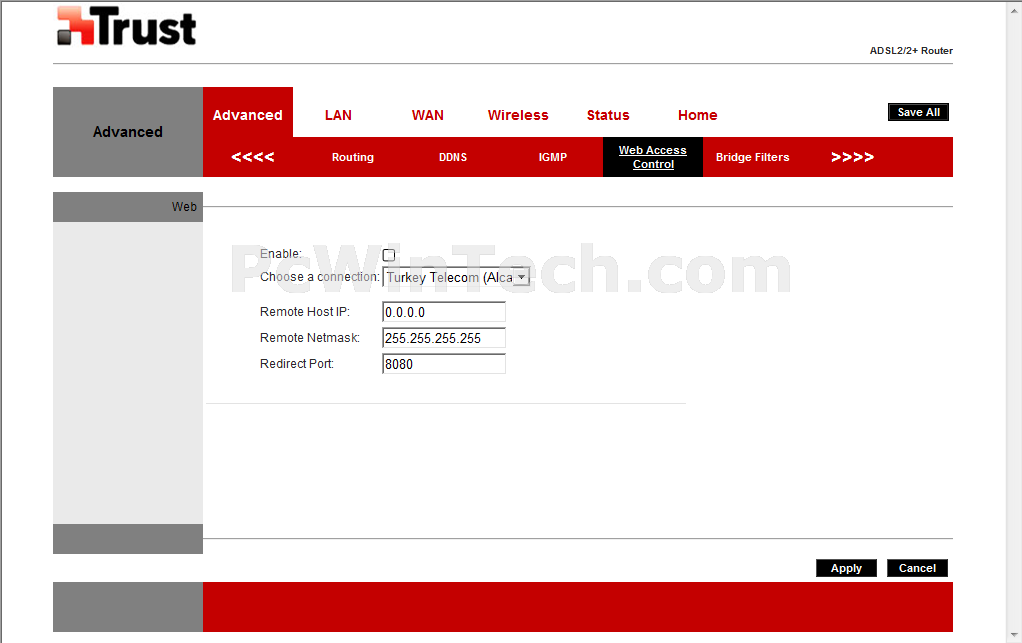Click the Web sidebar label

click(x=184, y=207)
